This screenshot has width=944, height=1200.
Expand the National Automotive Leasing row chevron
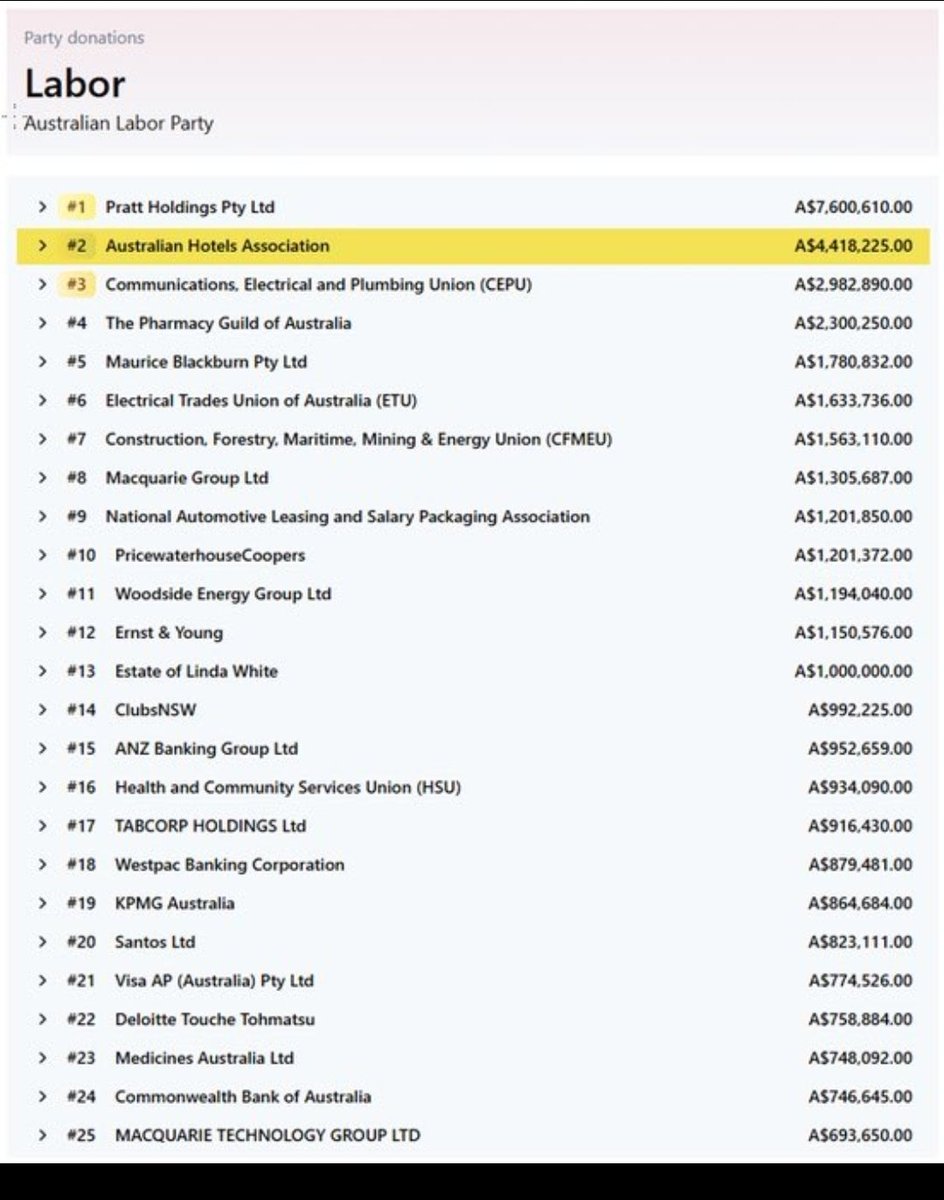(x=42, y=517)
